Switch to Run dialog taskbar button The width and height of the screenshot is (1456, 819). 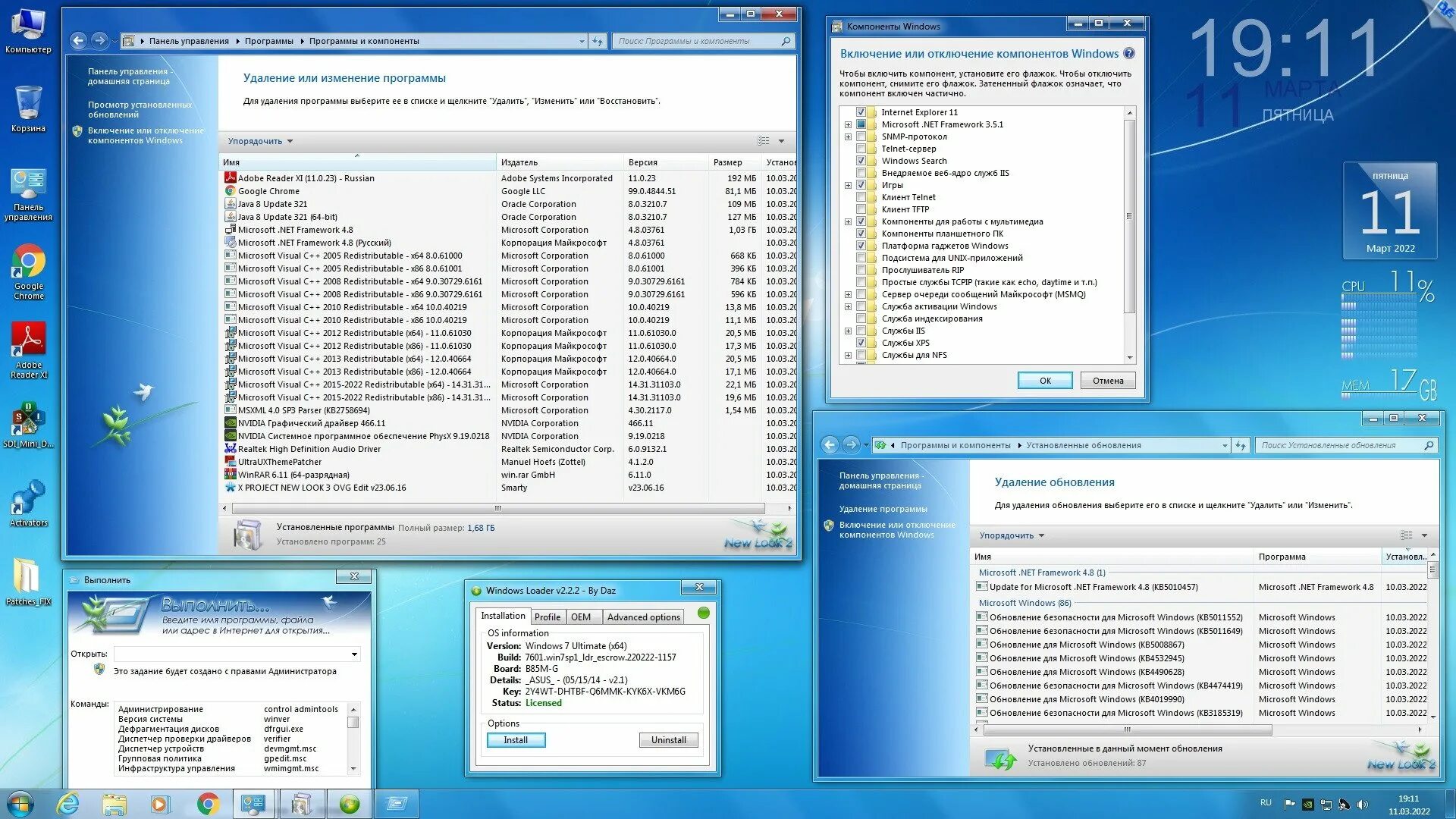397,804
